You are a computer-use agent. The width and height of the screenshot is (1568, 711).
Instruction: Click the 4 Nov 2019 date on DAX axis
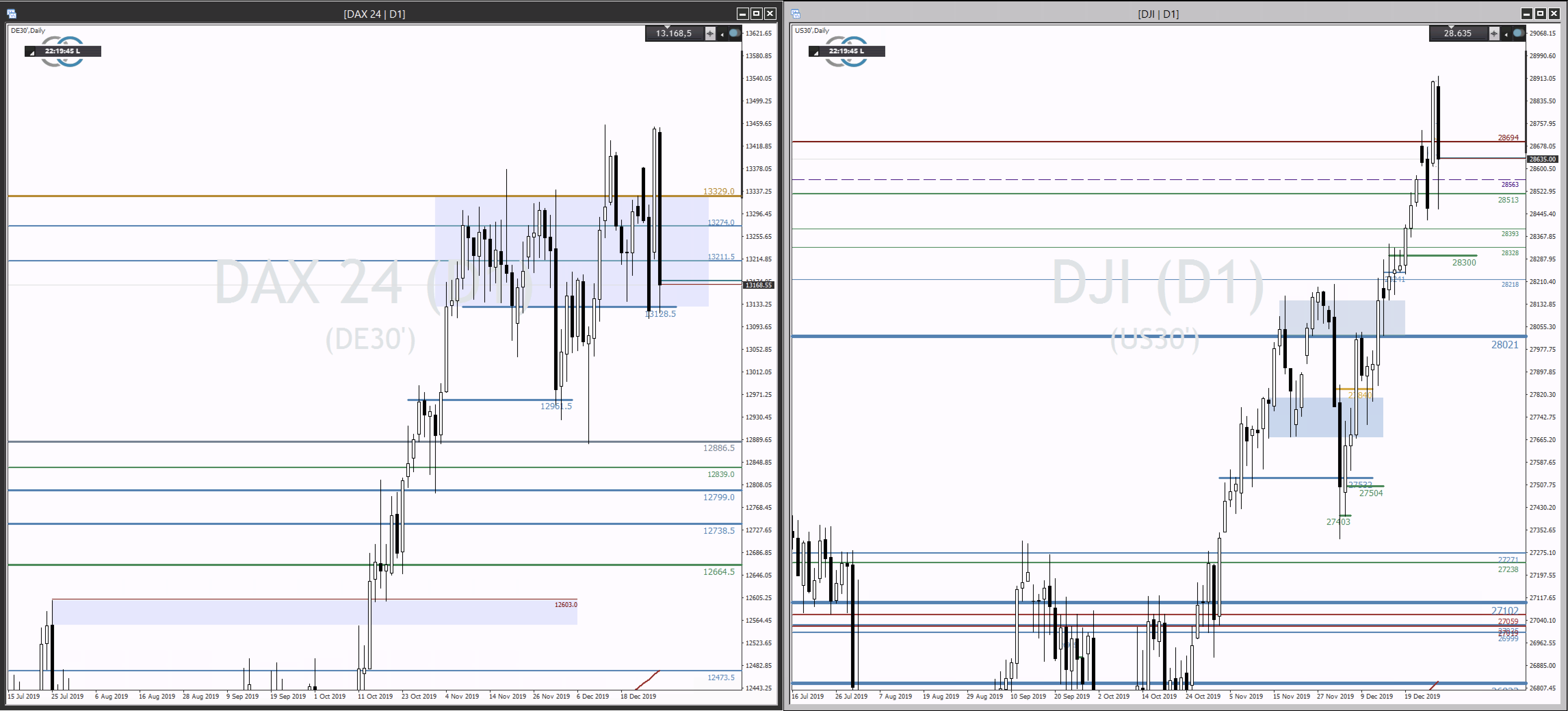462,696
